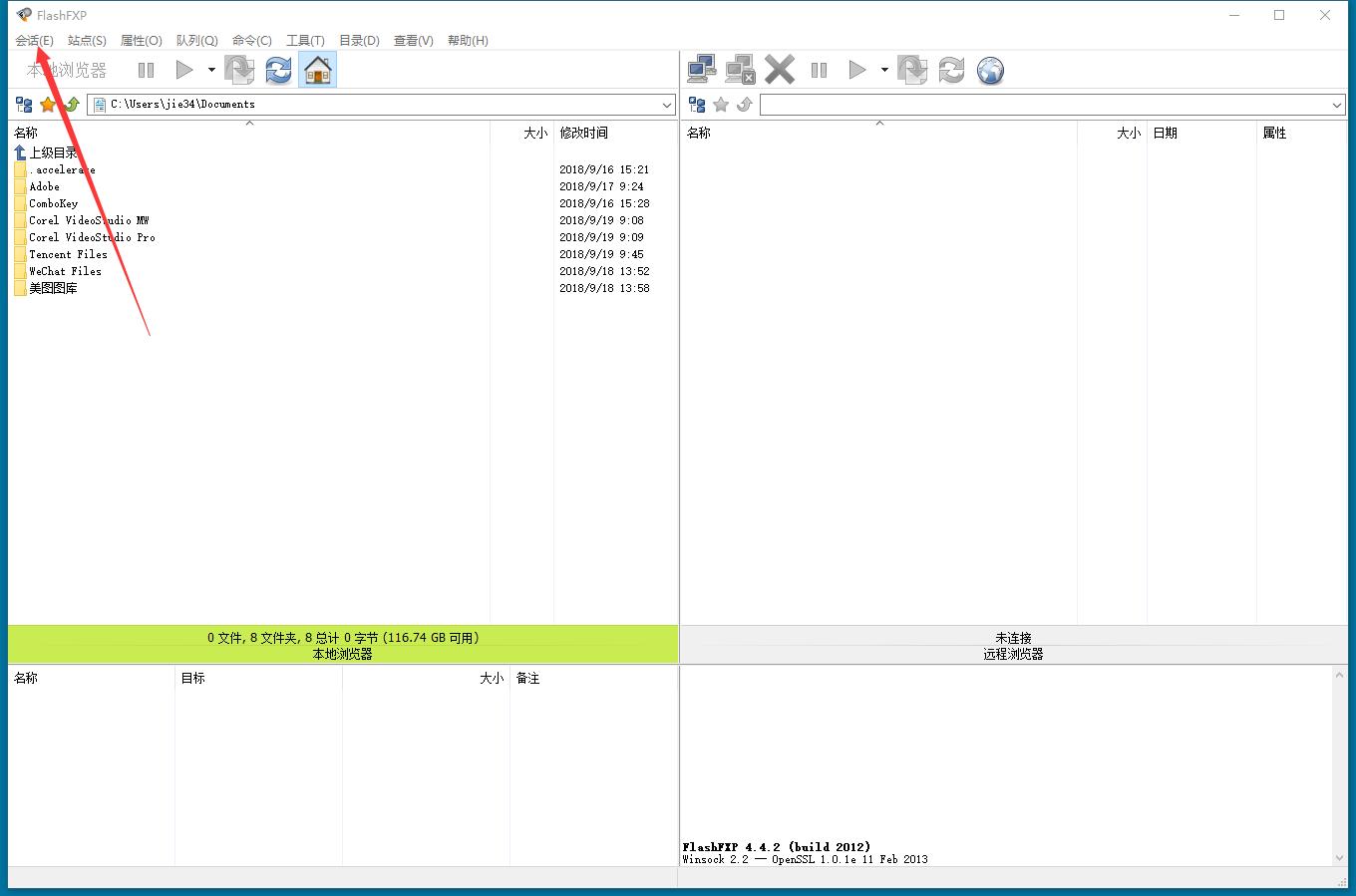1356x896 pixels.
Task: Select the WeChat Files folder
Action: coord(58,271)
